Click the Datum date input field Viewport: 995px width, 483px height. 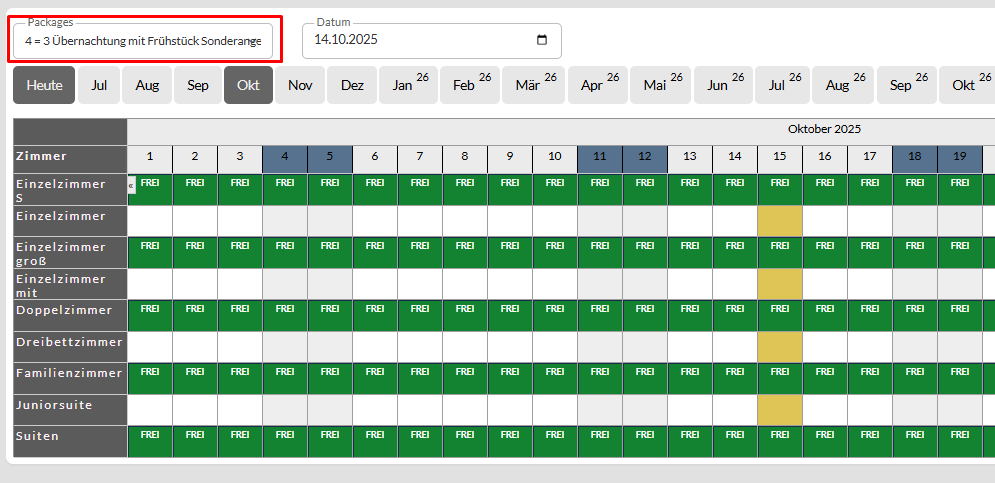[420, 41]
